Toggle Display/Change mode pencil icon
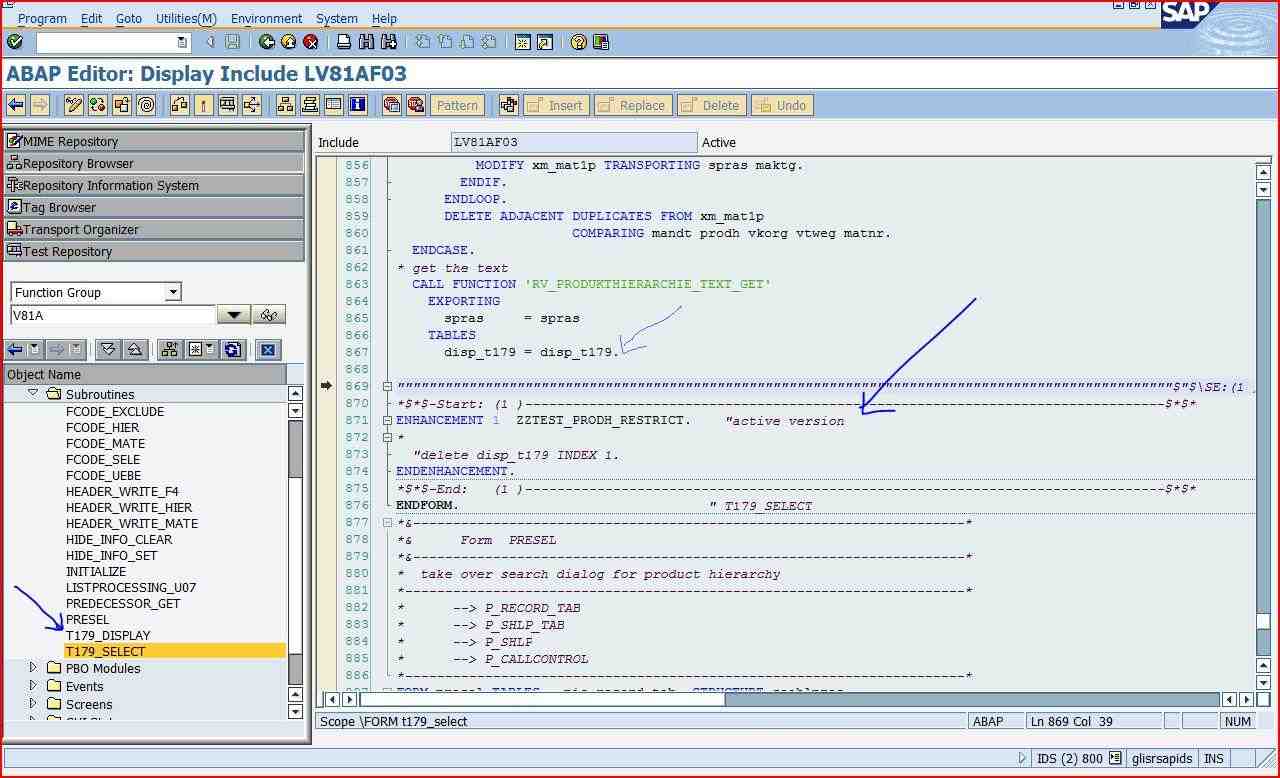This screenshot has height=778, width=1280. pyautogui.click(x=73, y=105)
